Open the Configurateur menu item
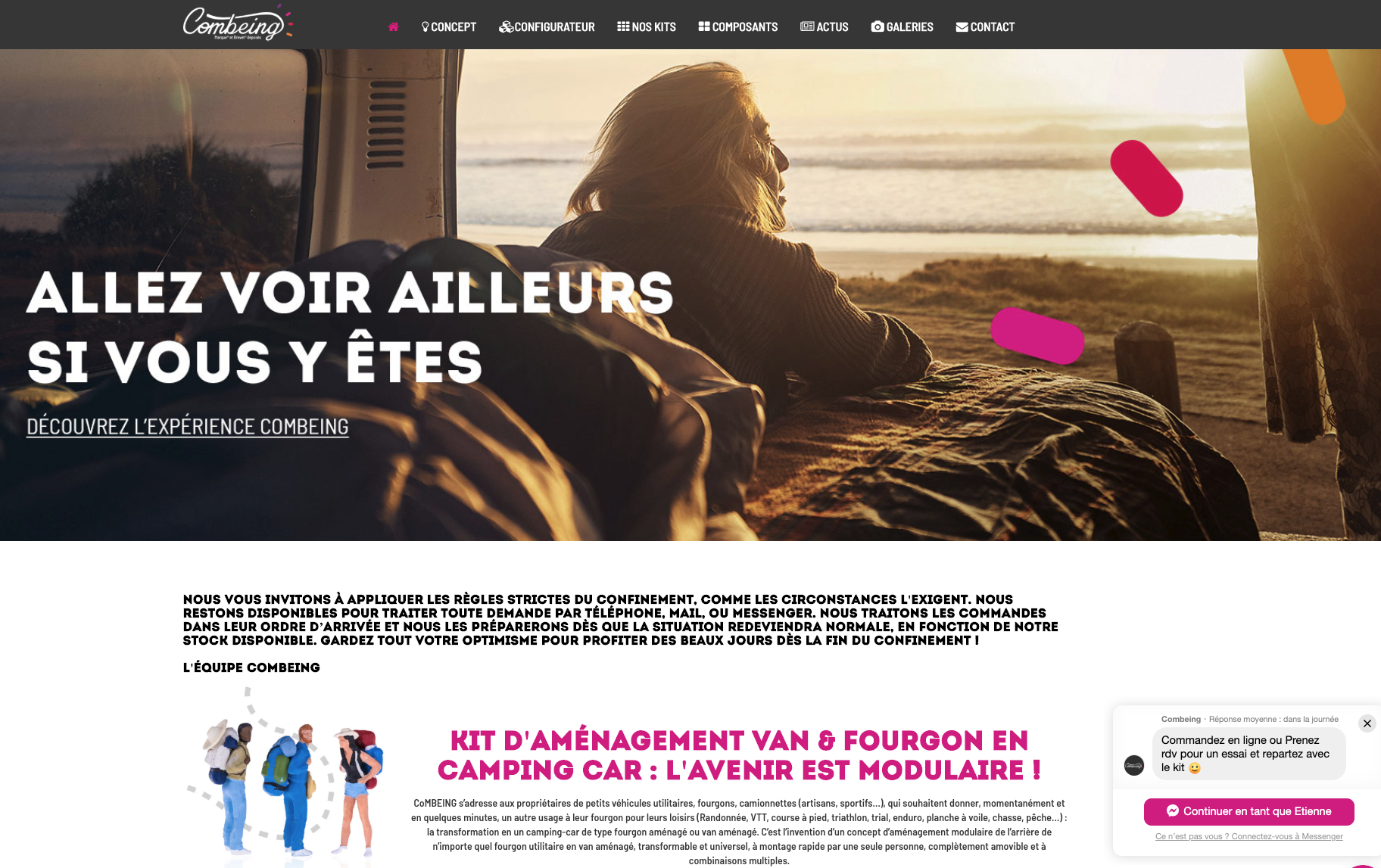 click(x=547, y=27)
